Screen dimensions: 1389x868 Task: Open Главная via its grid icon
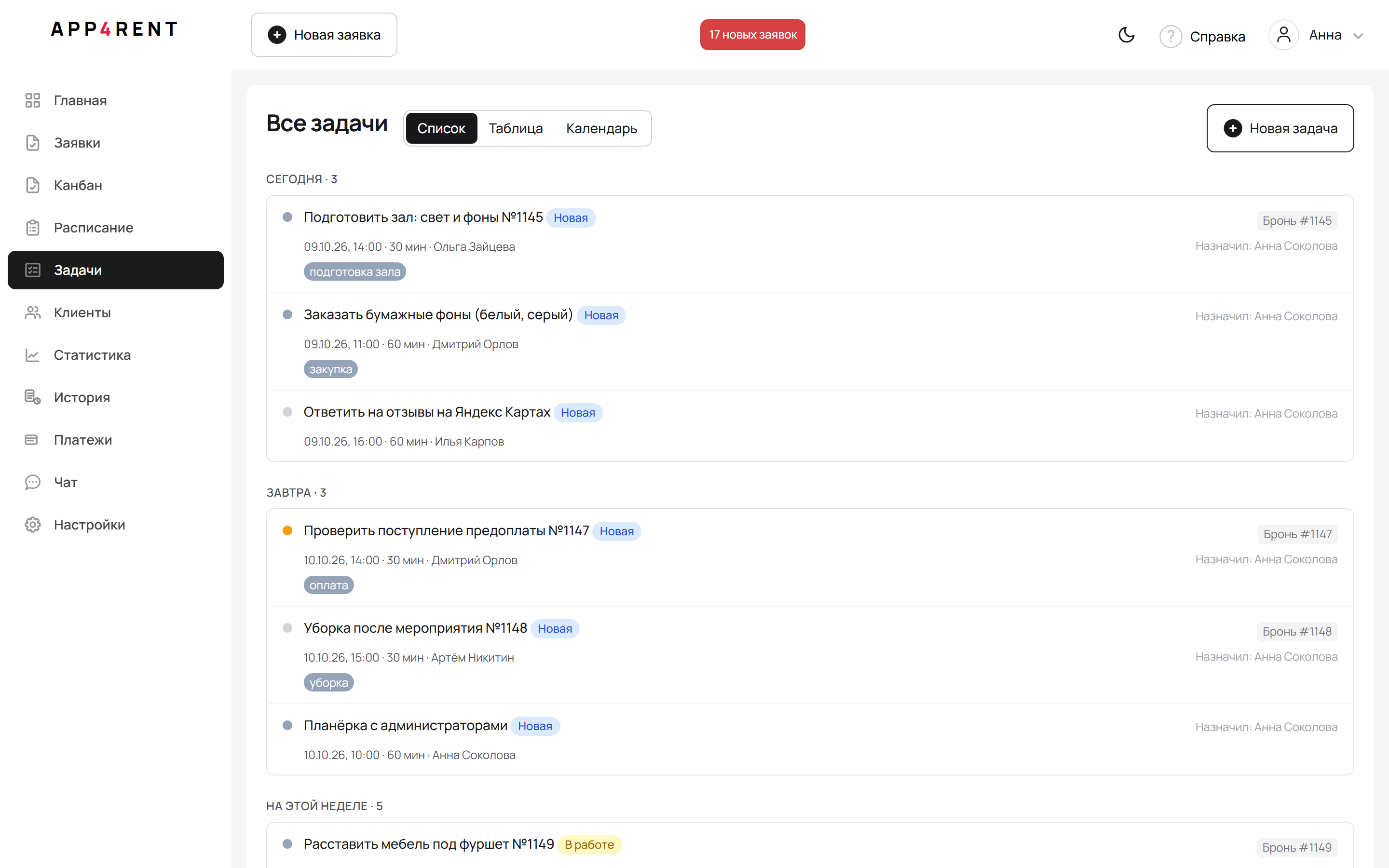click(x=33, y=100)
